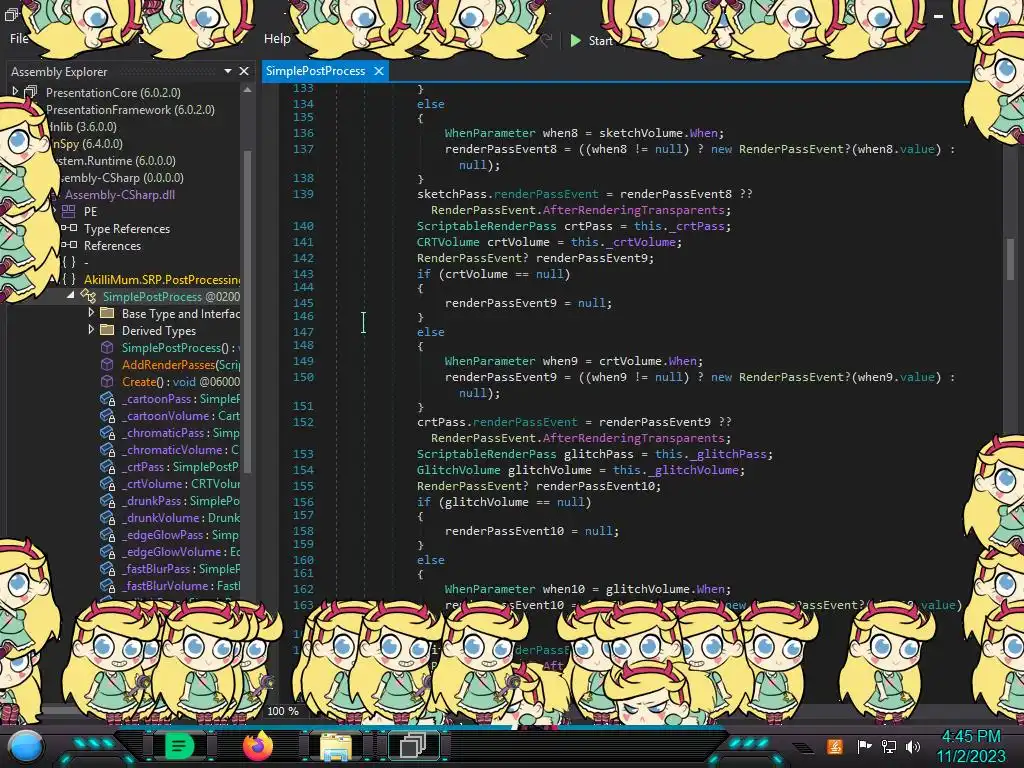The image size is (1024, 768).
Task: Click the Windows Start orb
Action: pyautogui.click(x=25, y=747)
